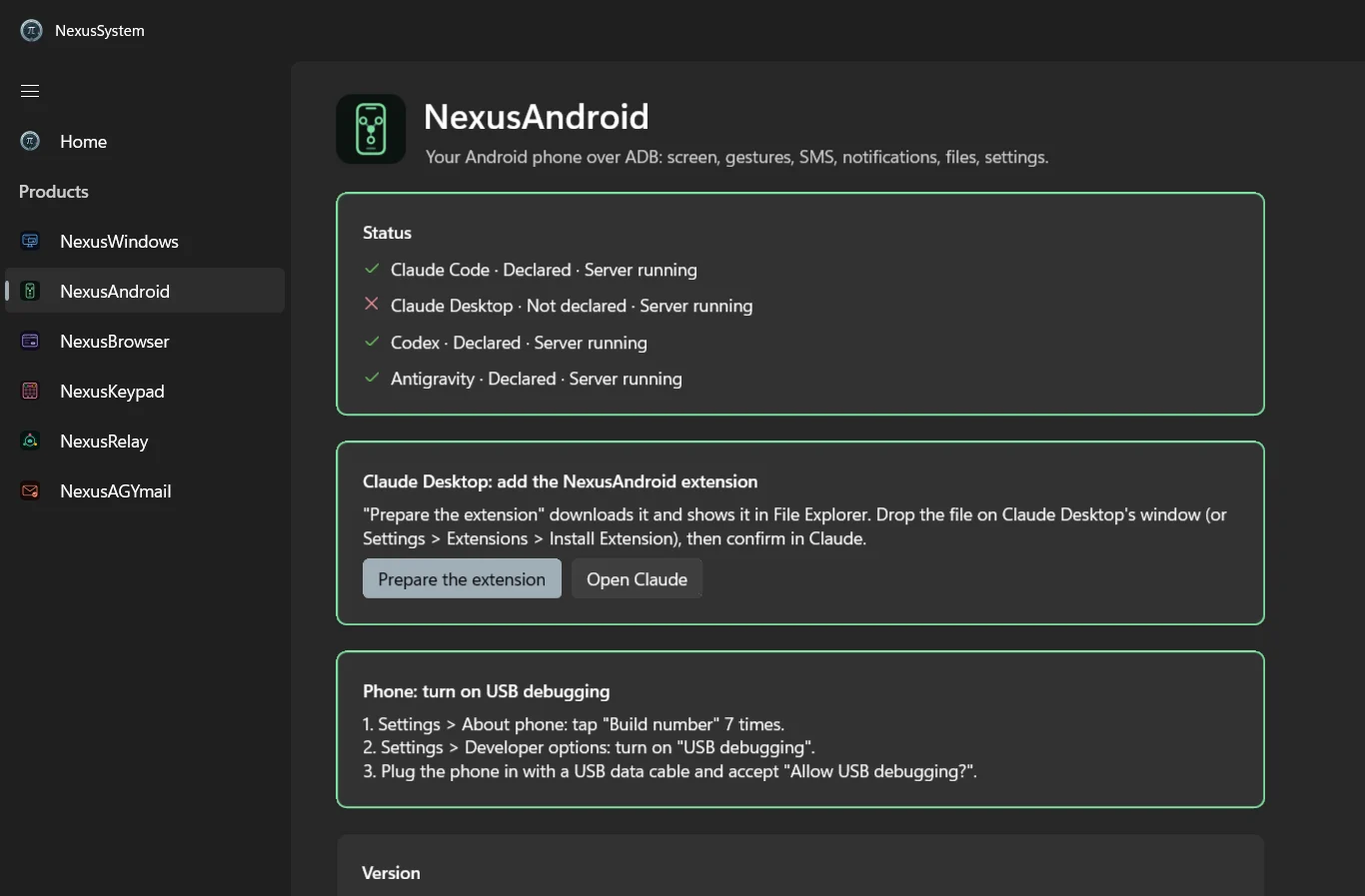Click the NexusAndroid phone icon in sidebar
Viewport: 1365px width, 896px height.
[30, 291]
